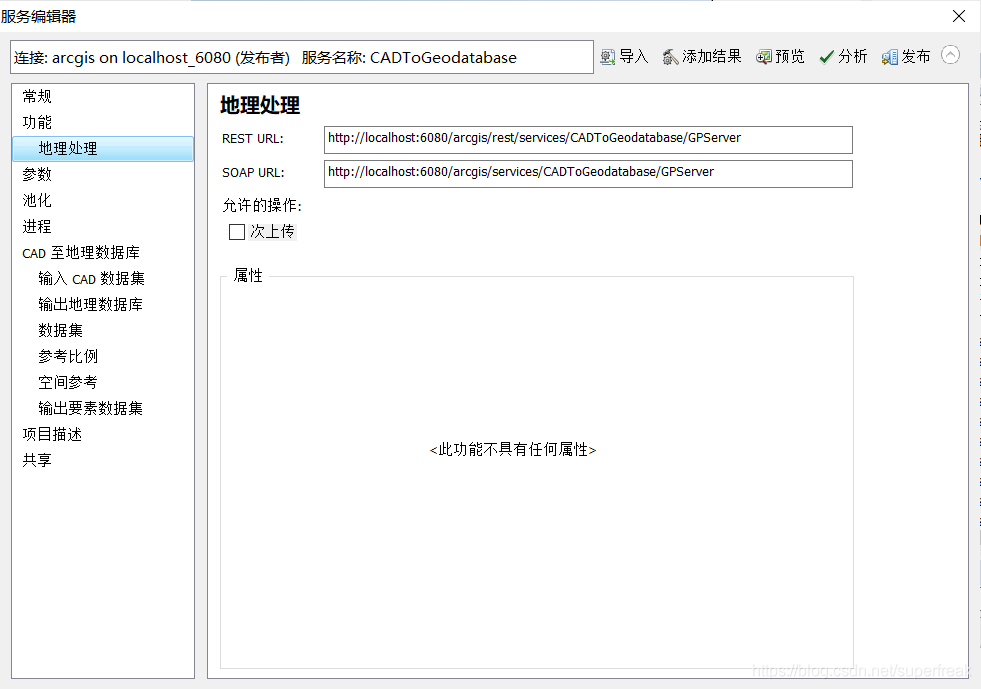Click the 地理处理 heading text
The width and height of the screenshot is (981, 689).
tap(260, 105)
